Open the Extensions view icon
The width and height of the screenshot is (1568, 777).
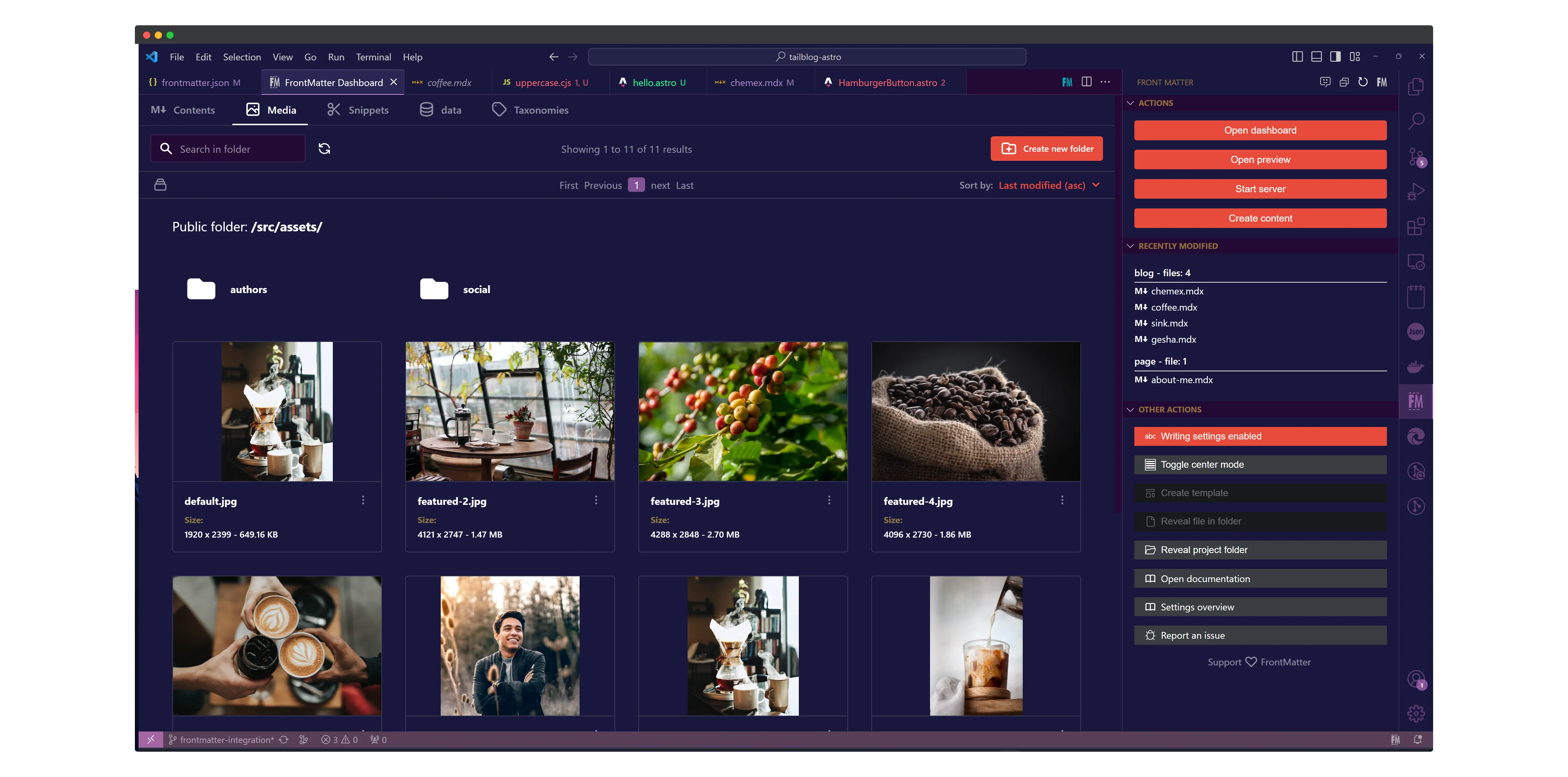pos(1416,227)
